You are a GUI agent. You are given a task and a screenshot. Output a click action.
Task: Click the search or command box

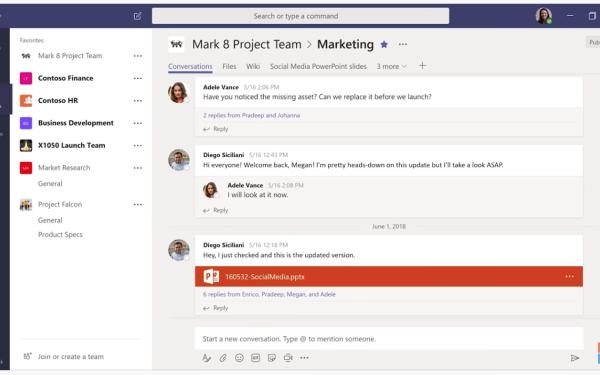pyautogui.click(x=300, y=16)
